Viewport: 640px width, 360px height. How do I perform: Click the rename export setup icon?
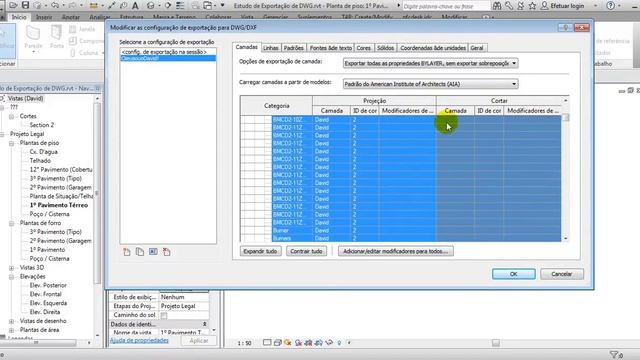(153, 252)
